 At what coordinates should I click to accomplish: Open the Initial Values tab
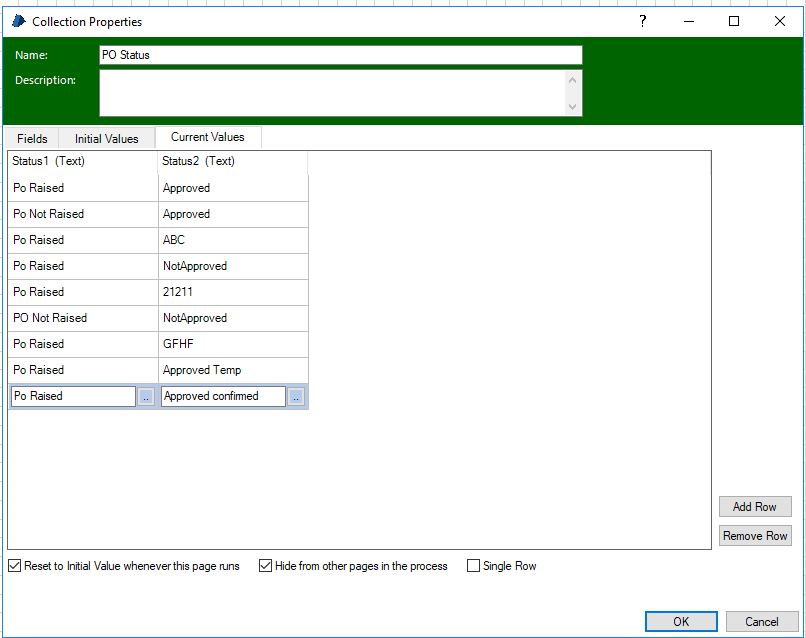point(106,139)
